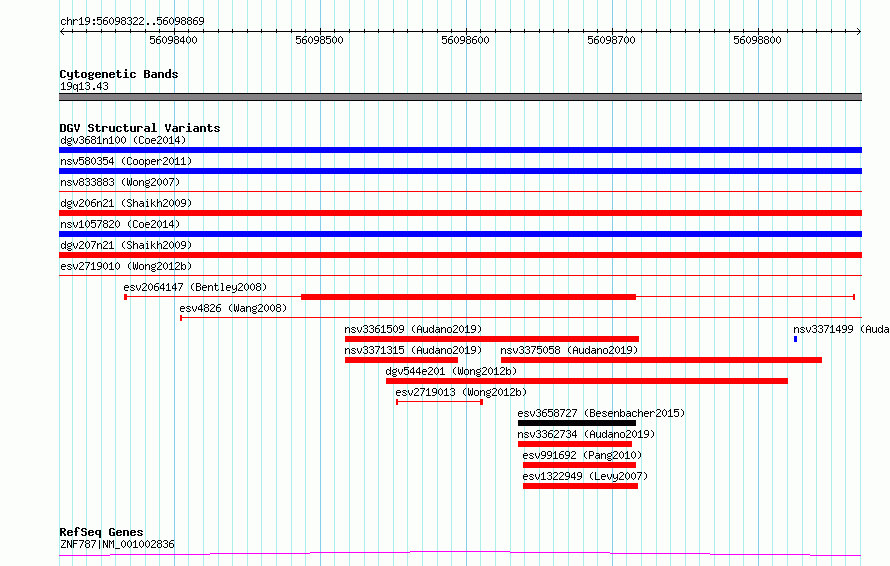Viewport: 890px width, 566px height.
Task: Click the red bar under esv991692
Action: 580,465
